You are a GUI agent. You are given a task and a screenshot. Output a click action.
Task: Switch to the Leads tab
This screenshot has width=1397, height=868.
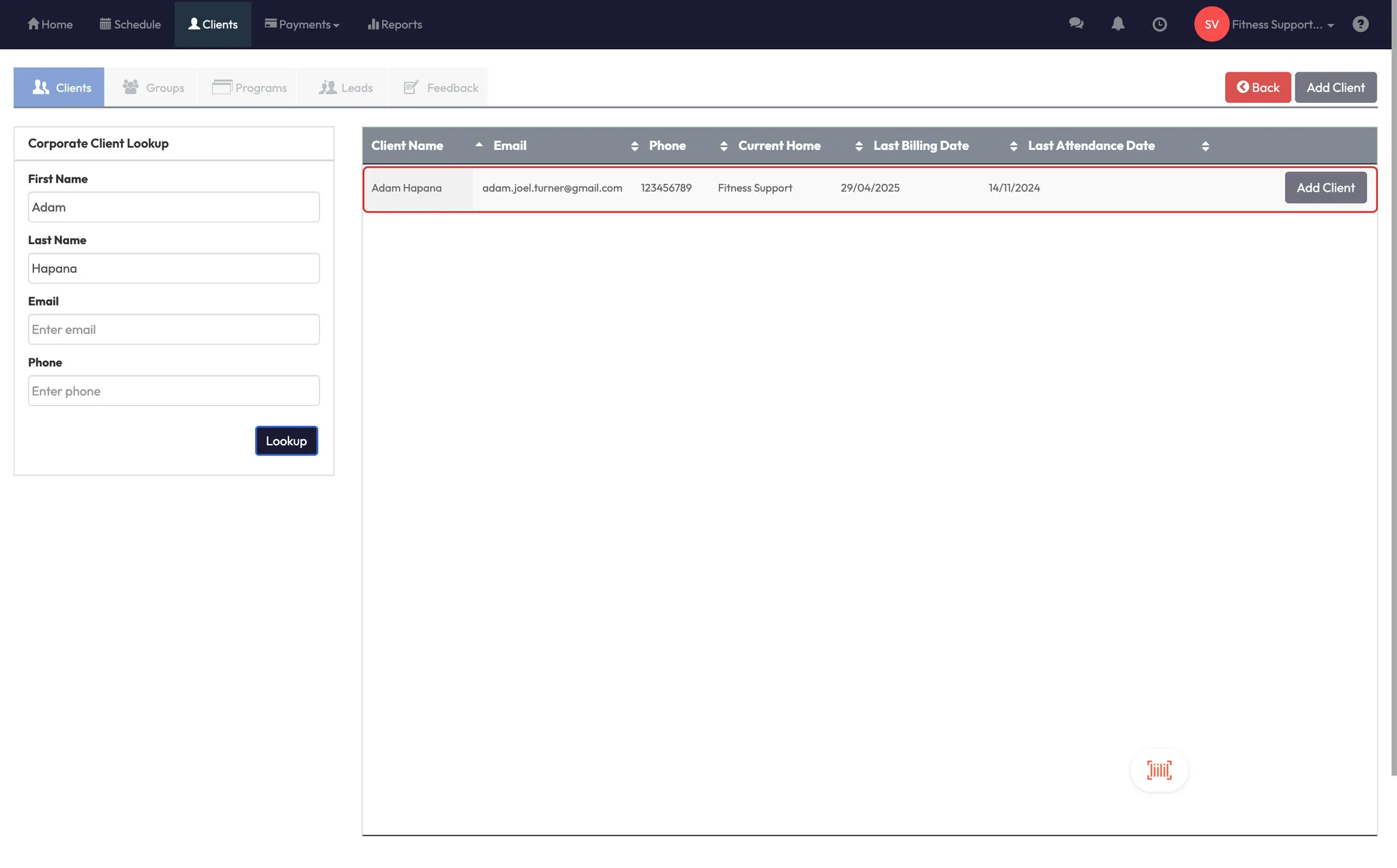coord(345,87)
